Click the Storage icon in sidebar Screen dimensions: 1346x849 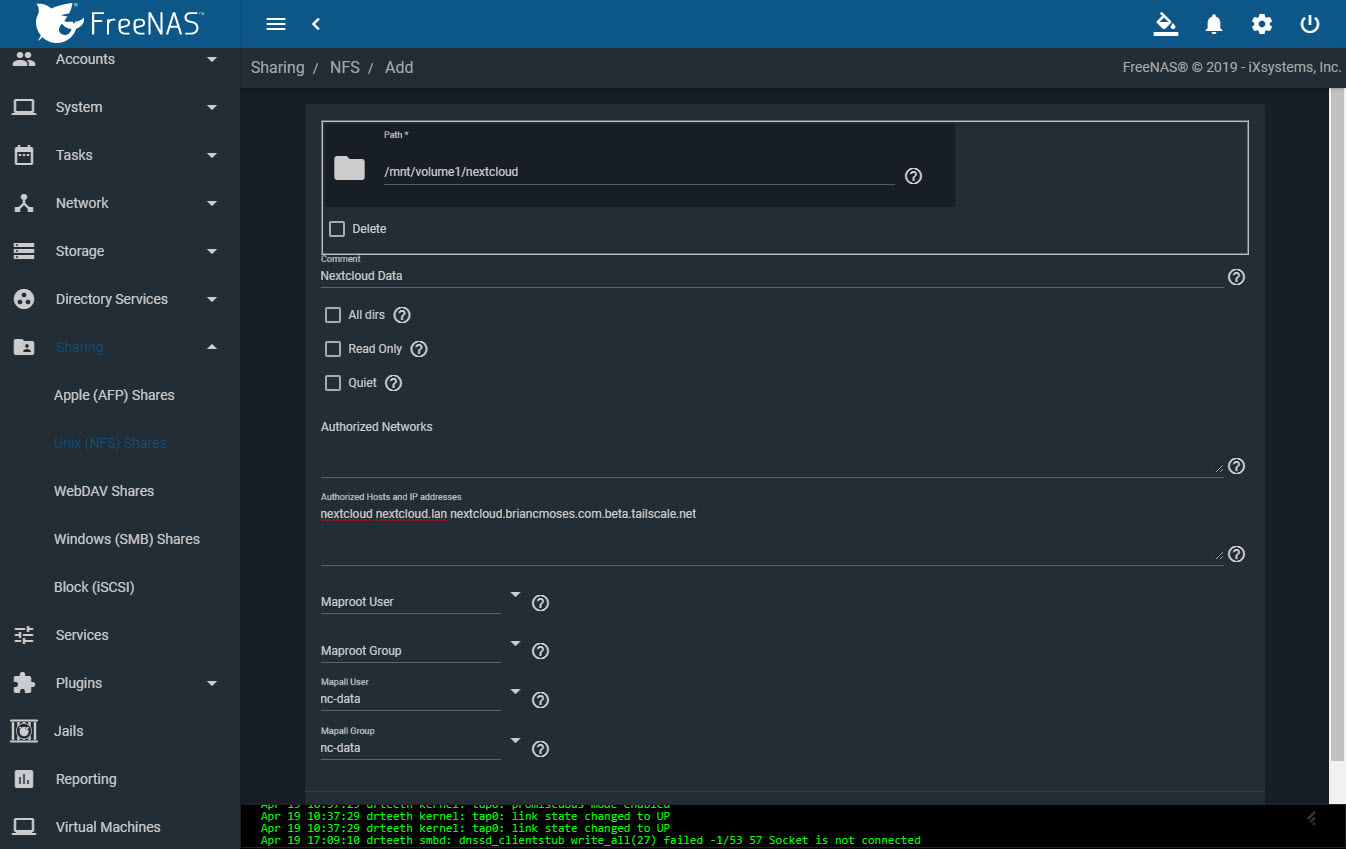tap(24, 251)
